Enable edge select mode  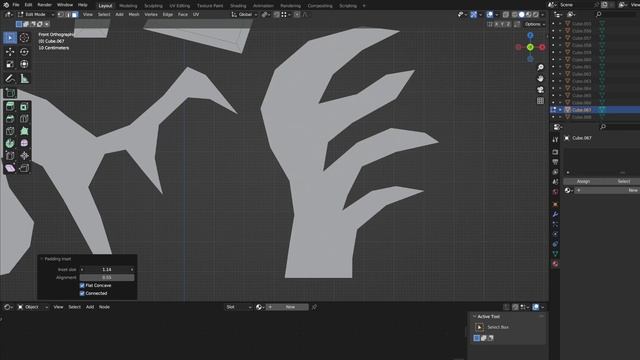point(67,14)
